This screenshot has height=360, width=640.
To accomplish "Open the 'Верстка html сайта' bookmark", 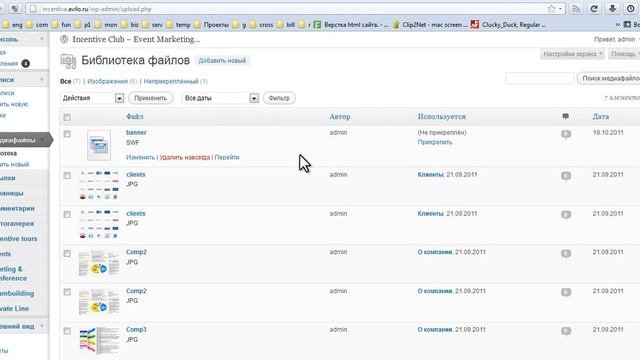I will [351, 25].
